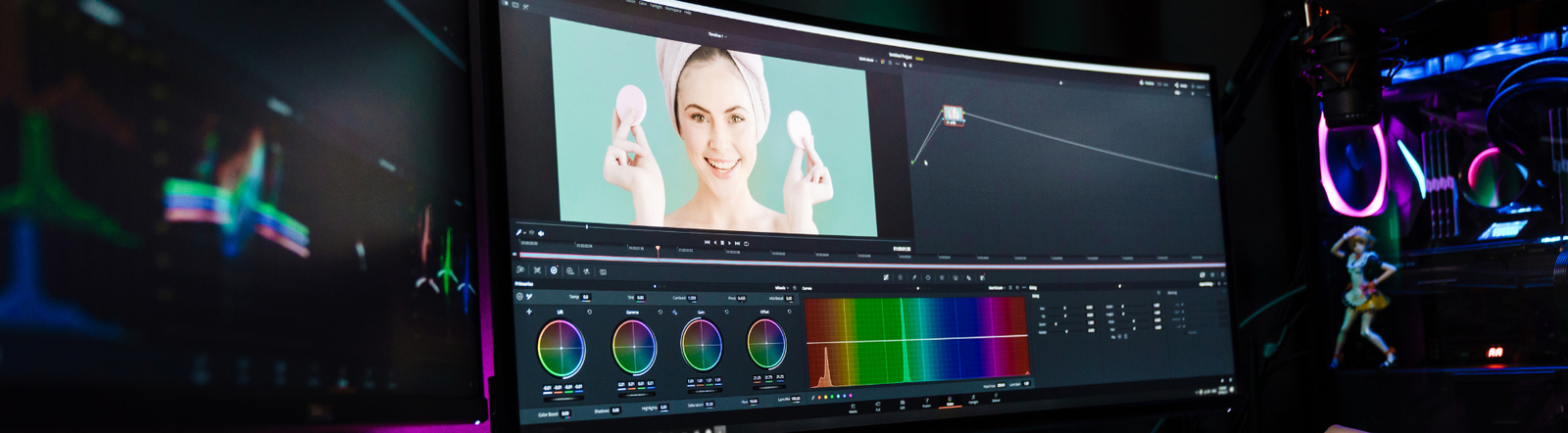Click the Offset color wheel

(x=766, y=342)
